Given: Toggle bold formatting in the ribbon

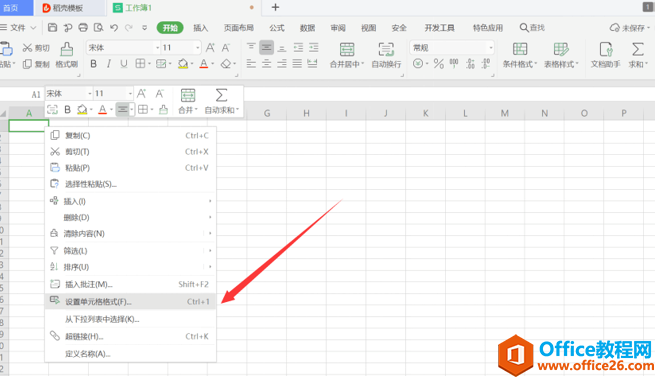Looking at the screenshot, I should (94, 64).
